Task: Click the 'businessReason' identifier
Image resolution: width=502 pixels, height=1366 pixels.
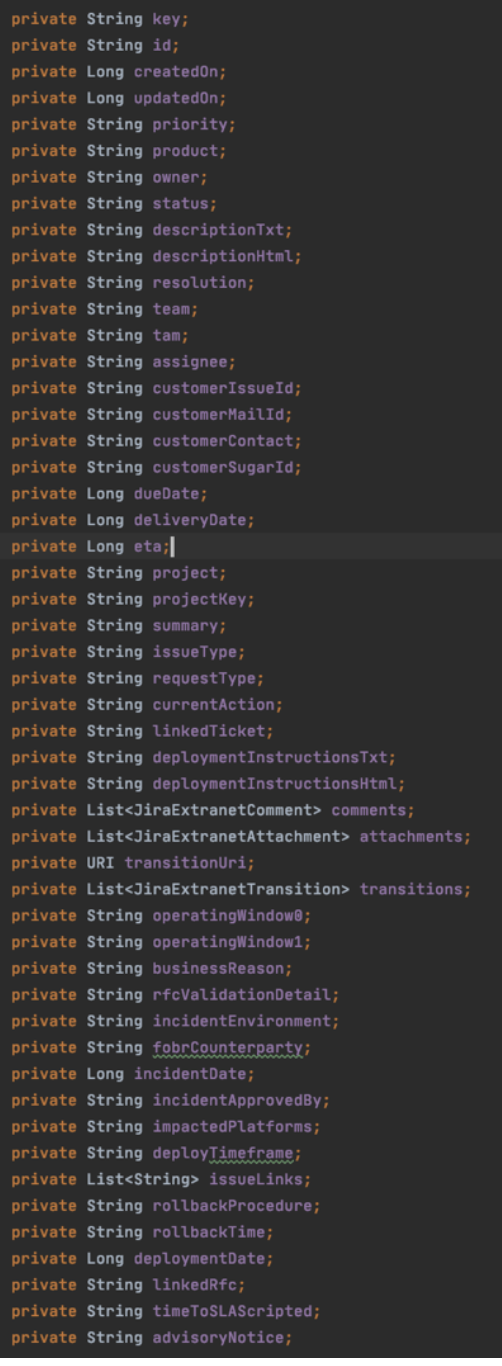Action: coord(217,967)
